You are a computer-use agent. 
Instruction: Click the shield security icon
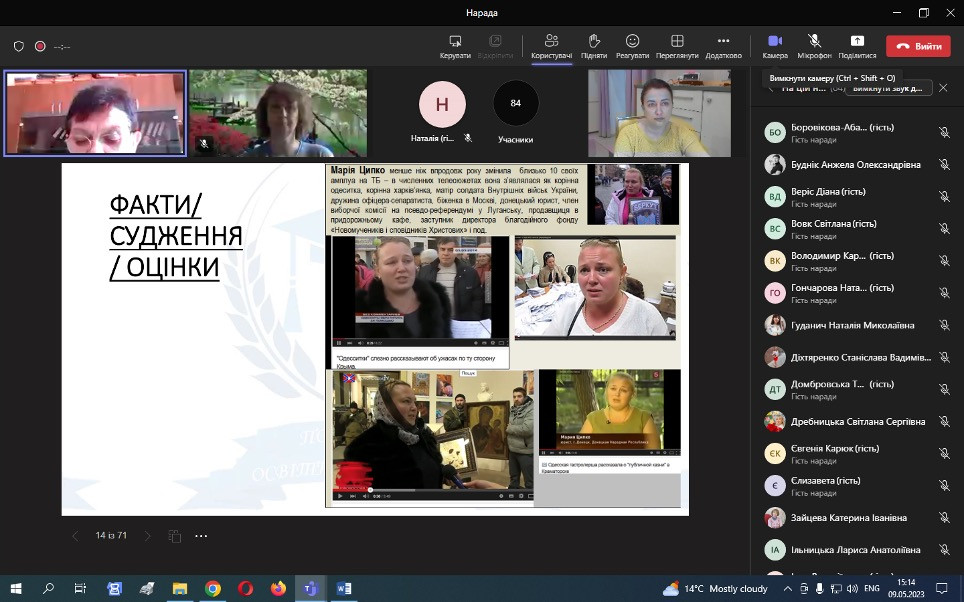(x=19, y=46)
